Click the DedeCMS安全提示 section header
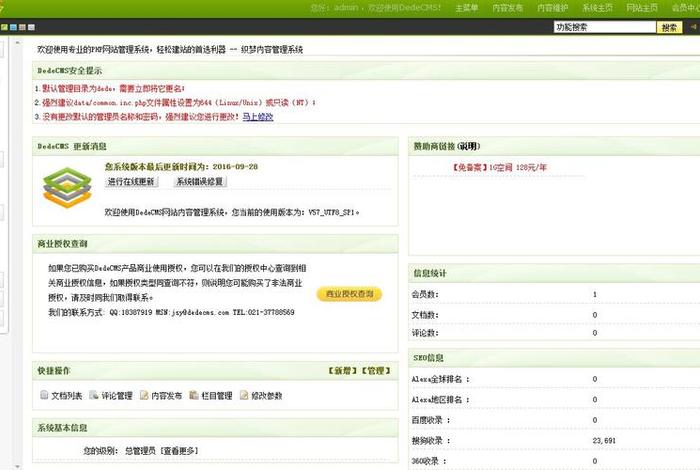This screenshot has width=700, height=470. coord(366,71)
